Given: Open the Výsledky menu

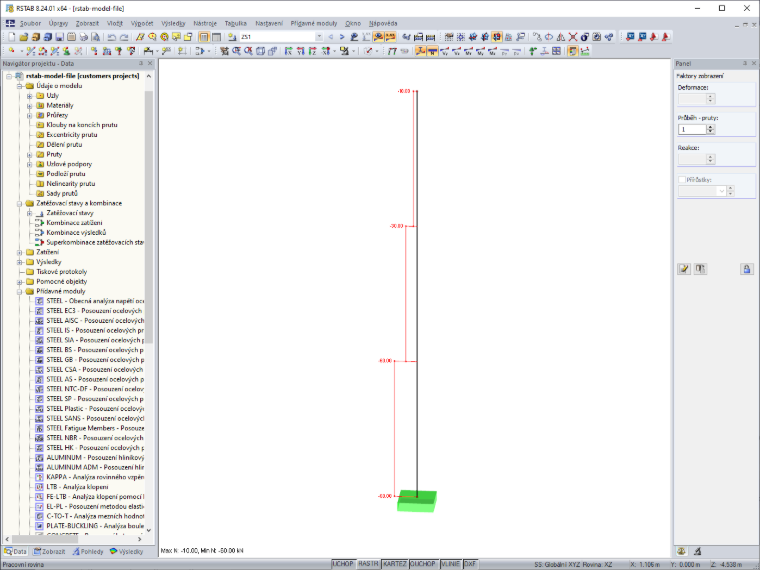Looking at the screenshot, I should click(173, 23).
